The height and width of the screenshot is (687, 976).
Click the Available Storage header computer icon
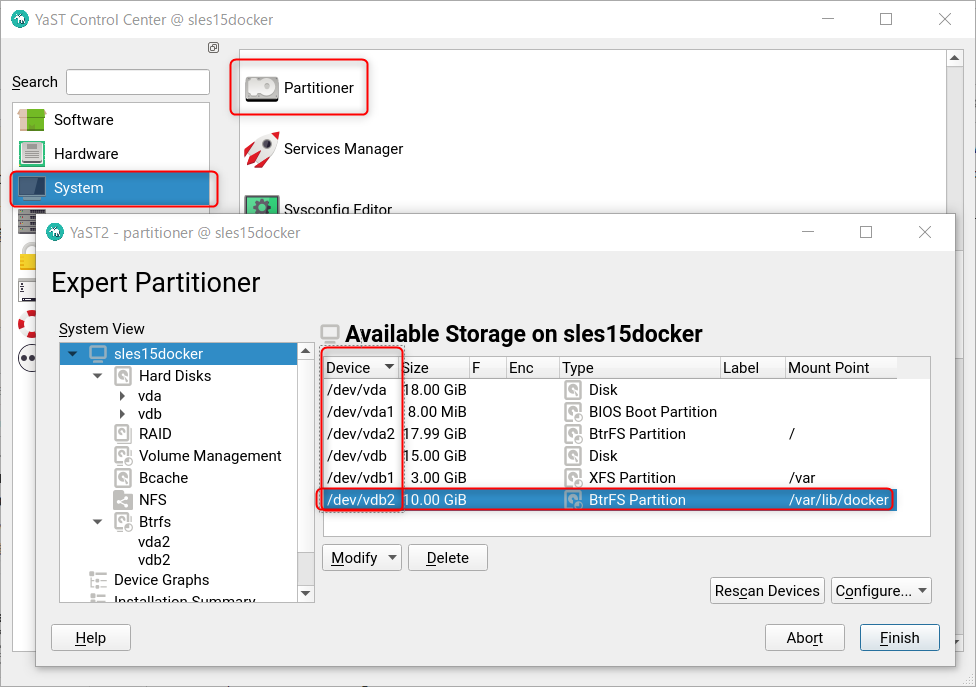pos(330,334)
